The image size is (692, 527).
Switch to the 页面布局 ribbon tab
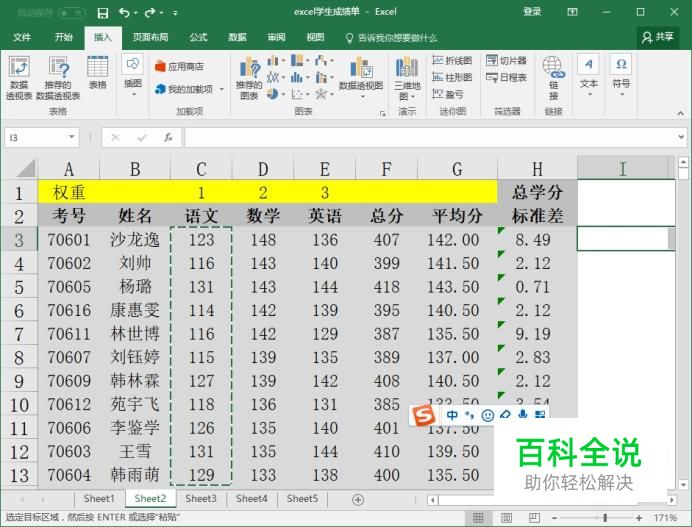pos(150,37)
